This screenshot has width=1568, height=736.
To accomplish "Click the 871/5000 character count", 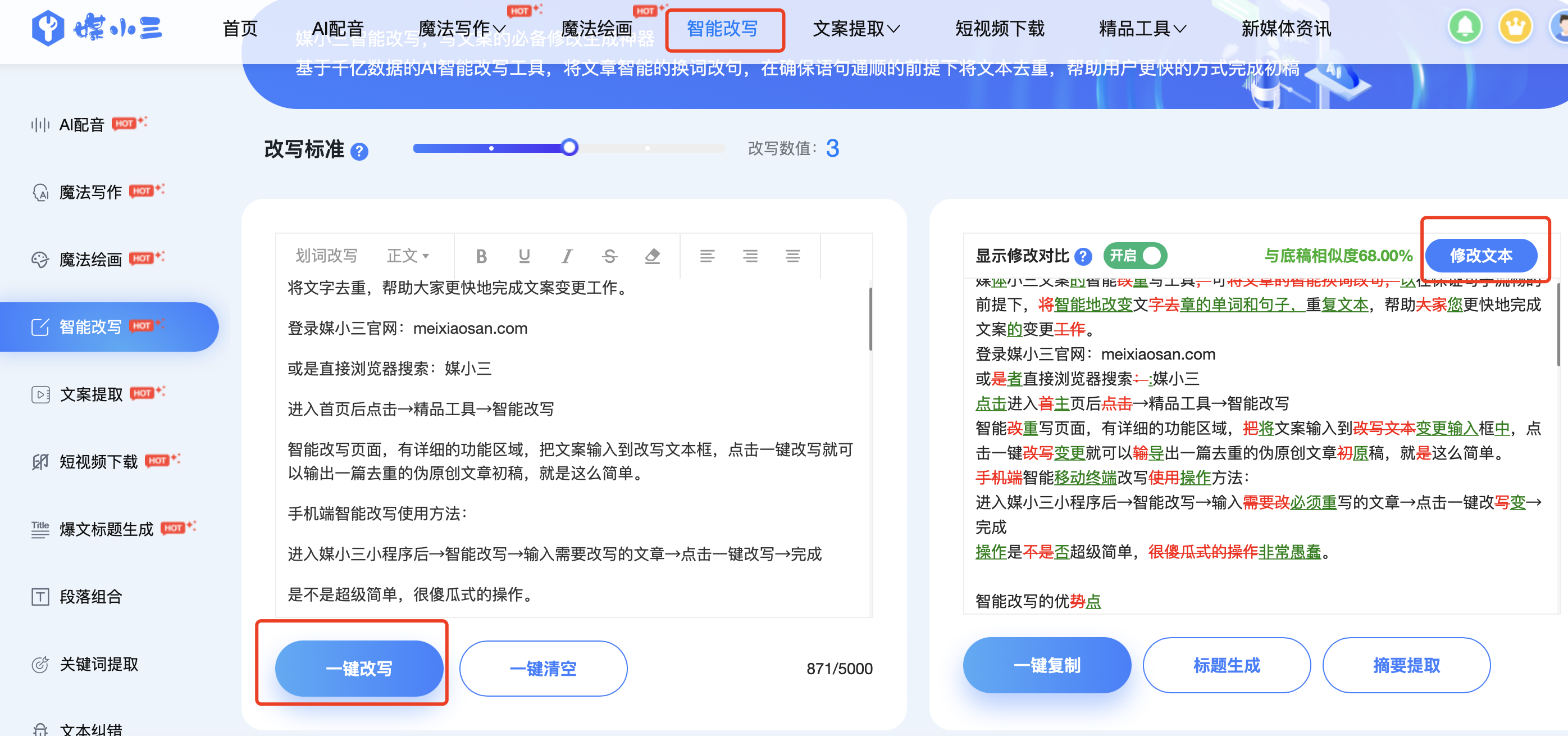I will pos(840,669).
